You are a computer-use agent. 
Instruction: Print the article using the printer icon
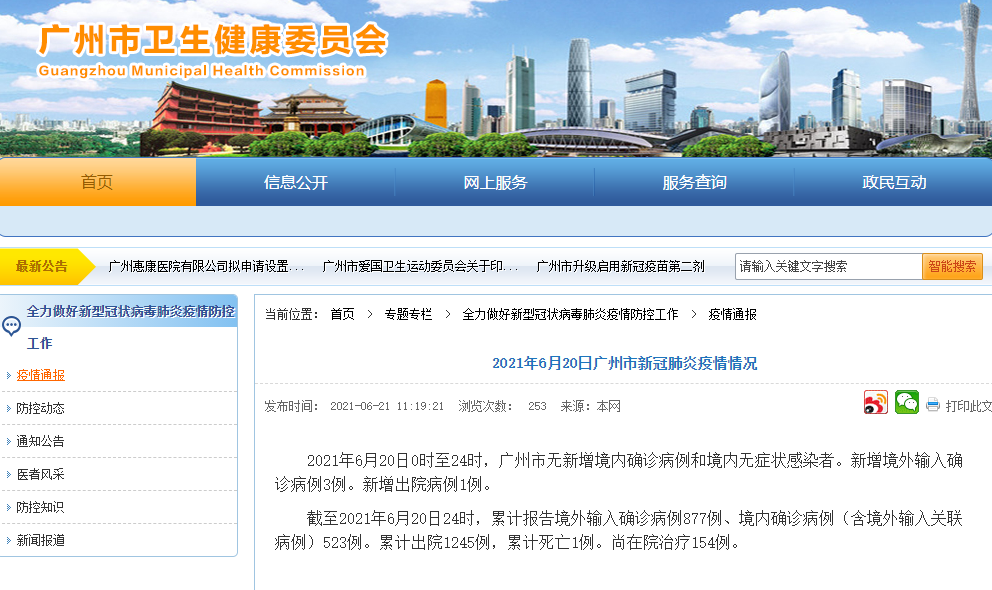coord(931,403)
